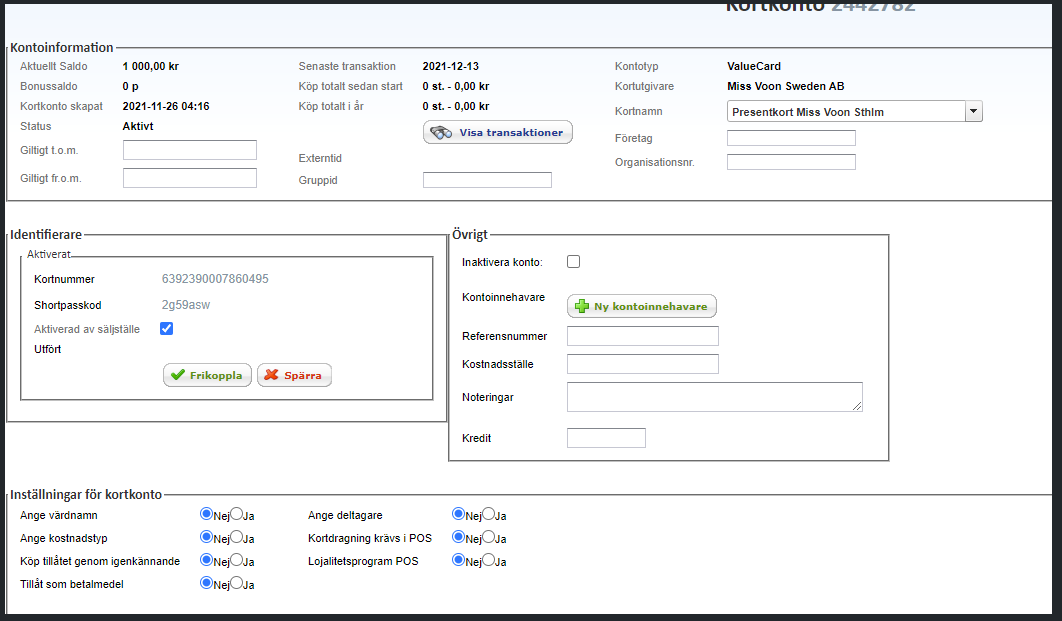Click the binoculars icon on Visa transaktioner
This screenshot has height=621, width=1062.
(442, 133)
